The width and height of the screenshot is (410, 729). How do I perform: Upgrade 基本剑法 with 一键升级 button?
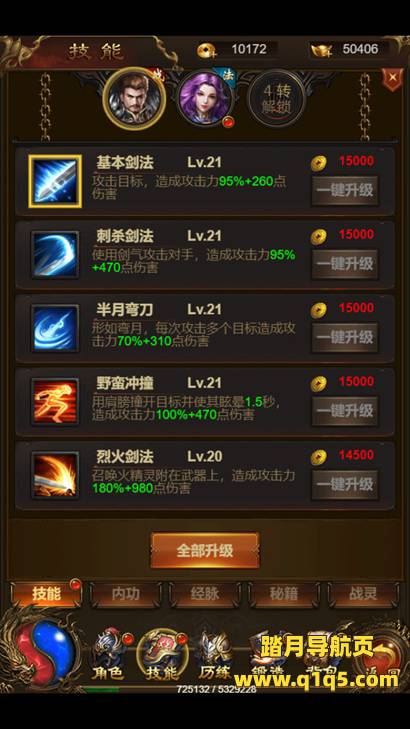[x=345, y=191]
